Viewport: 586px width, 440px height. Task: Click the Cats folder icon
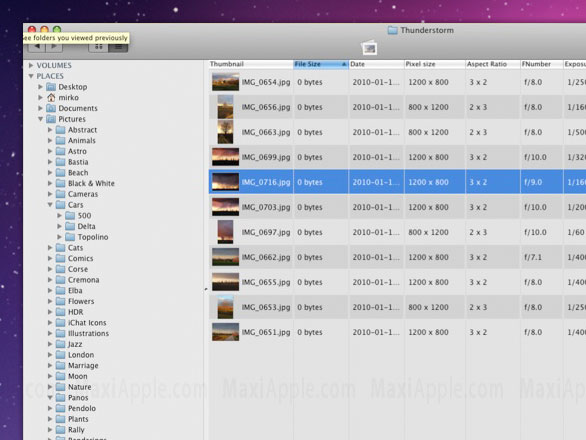[x=61, y=248]
